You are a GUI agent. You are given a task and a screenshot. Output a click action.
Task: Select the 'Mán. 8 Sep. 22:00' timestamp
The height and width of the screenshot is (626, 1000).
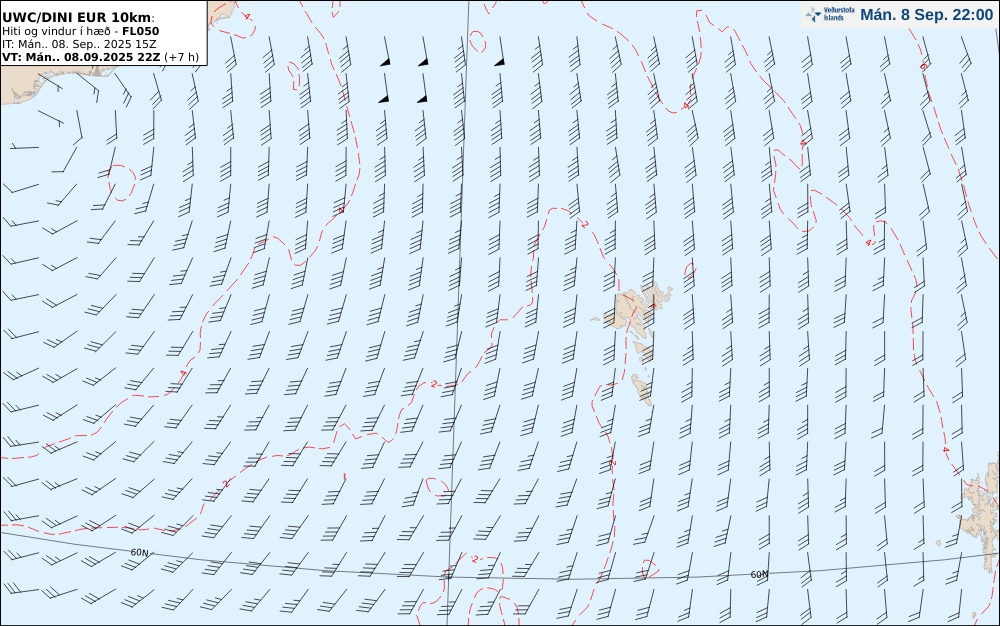point(926,15)
